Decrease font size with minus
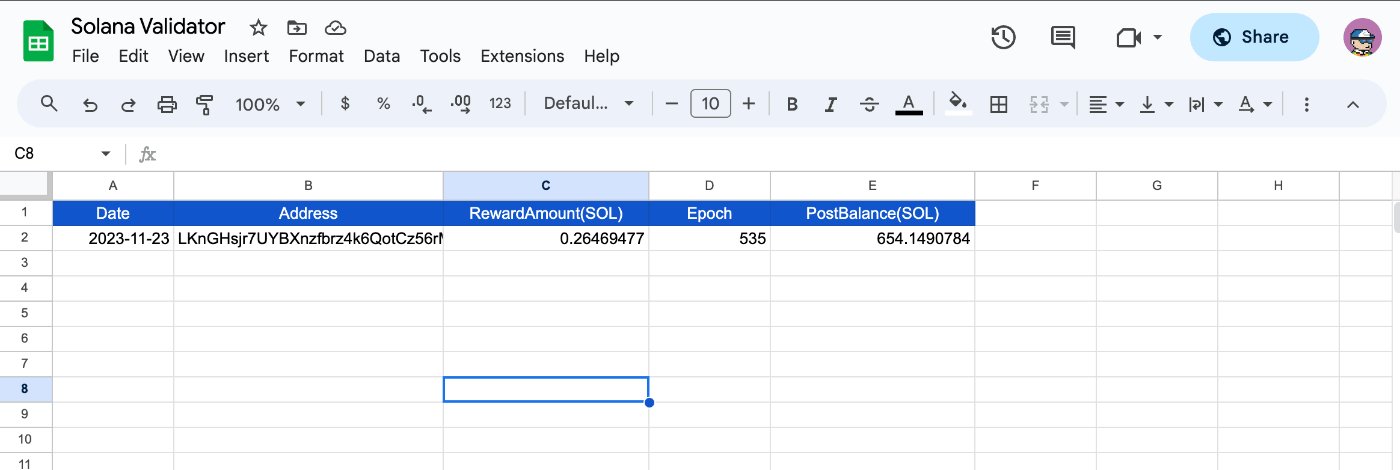Image resolution: width=1400 pixels, height=470 pixels. pos(671,103)
